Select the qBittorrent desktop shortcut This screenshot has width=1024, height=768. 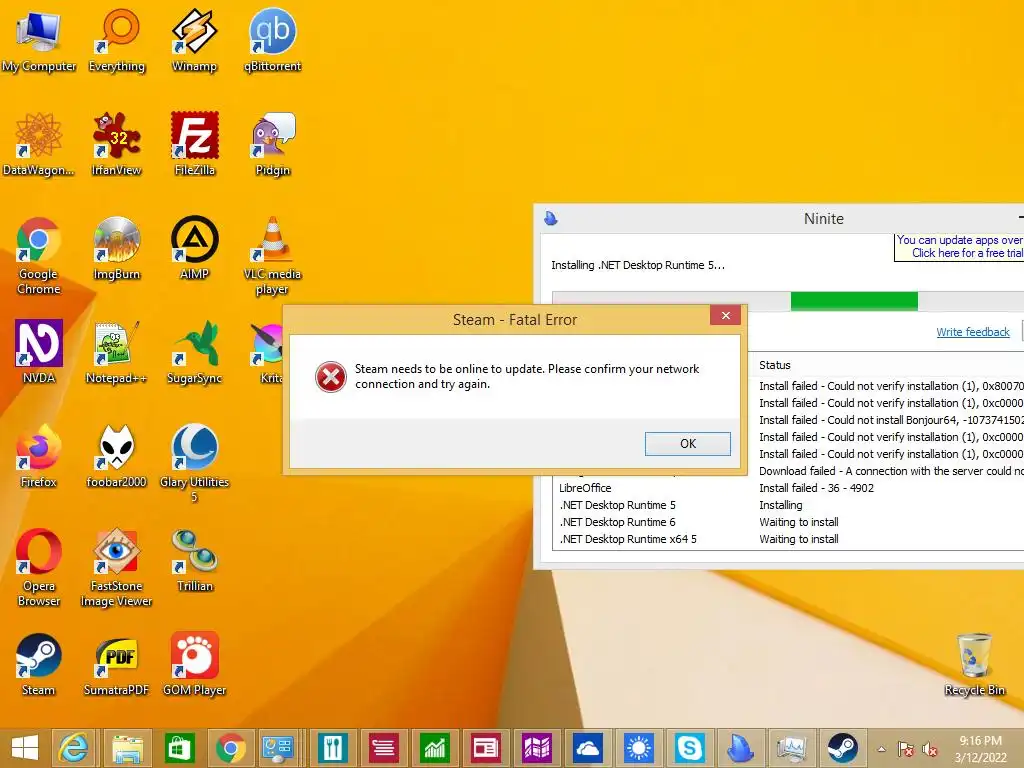[x=272, y=40]
